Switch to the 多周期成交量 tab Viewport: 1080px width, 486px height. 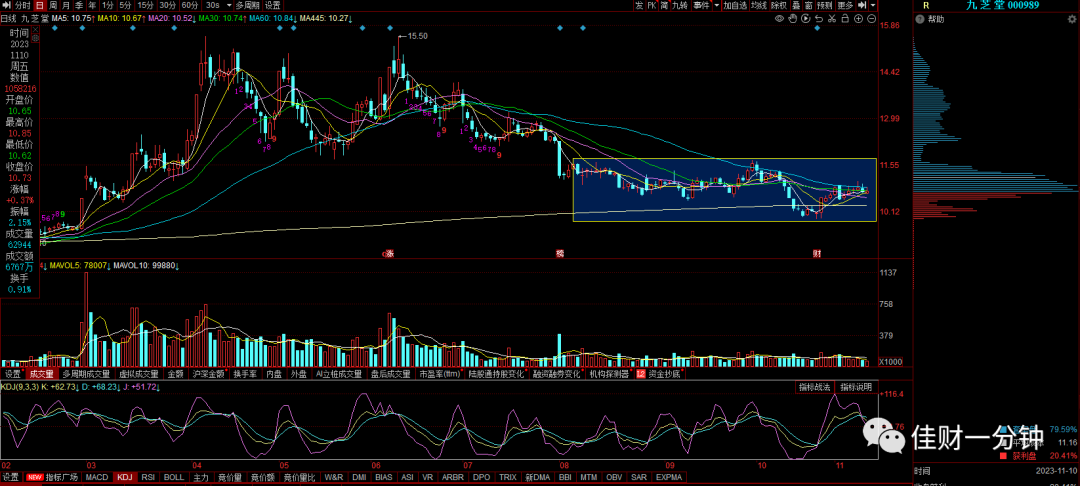pos(86,374)
